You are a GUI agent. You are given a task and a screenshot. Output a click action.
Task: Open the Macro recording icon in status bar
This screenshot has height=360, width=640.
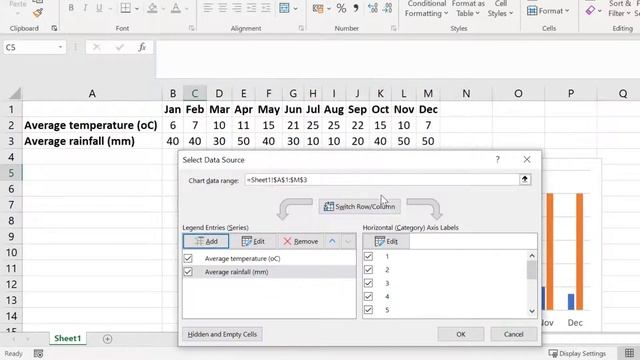[x=38, y=353]
